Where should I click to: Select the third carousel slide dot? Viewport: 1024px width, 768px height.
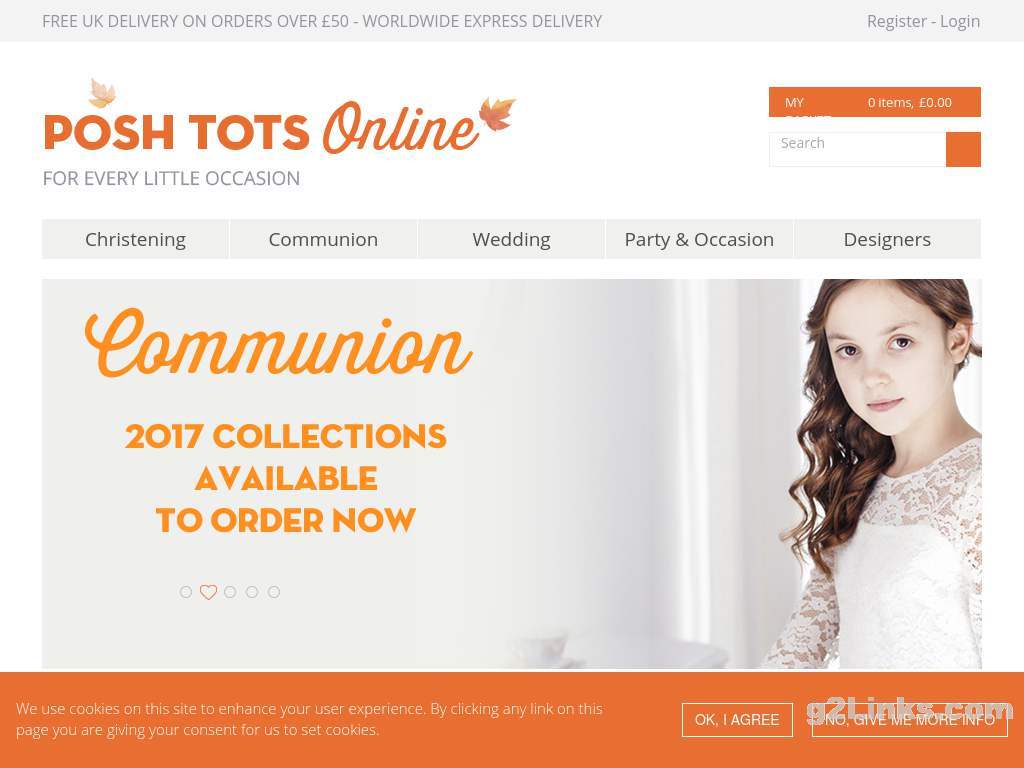tap(230, 592)
